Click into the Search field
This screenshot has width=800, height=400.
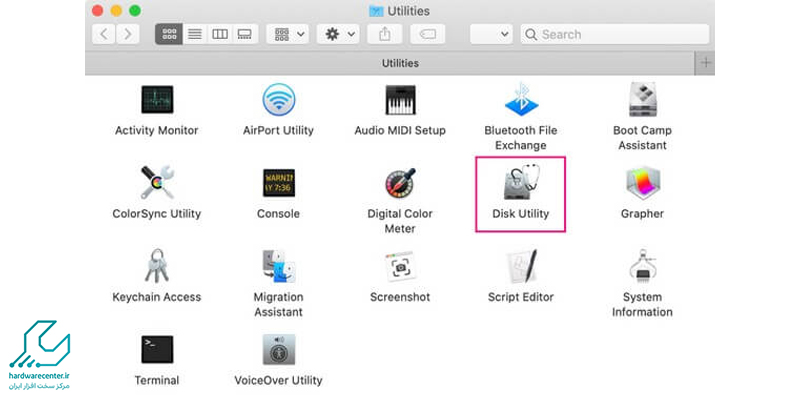(x=615, y=34)
